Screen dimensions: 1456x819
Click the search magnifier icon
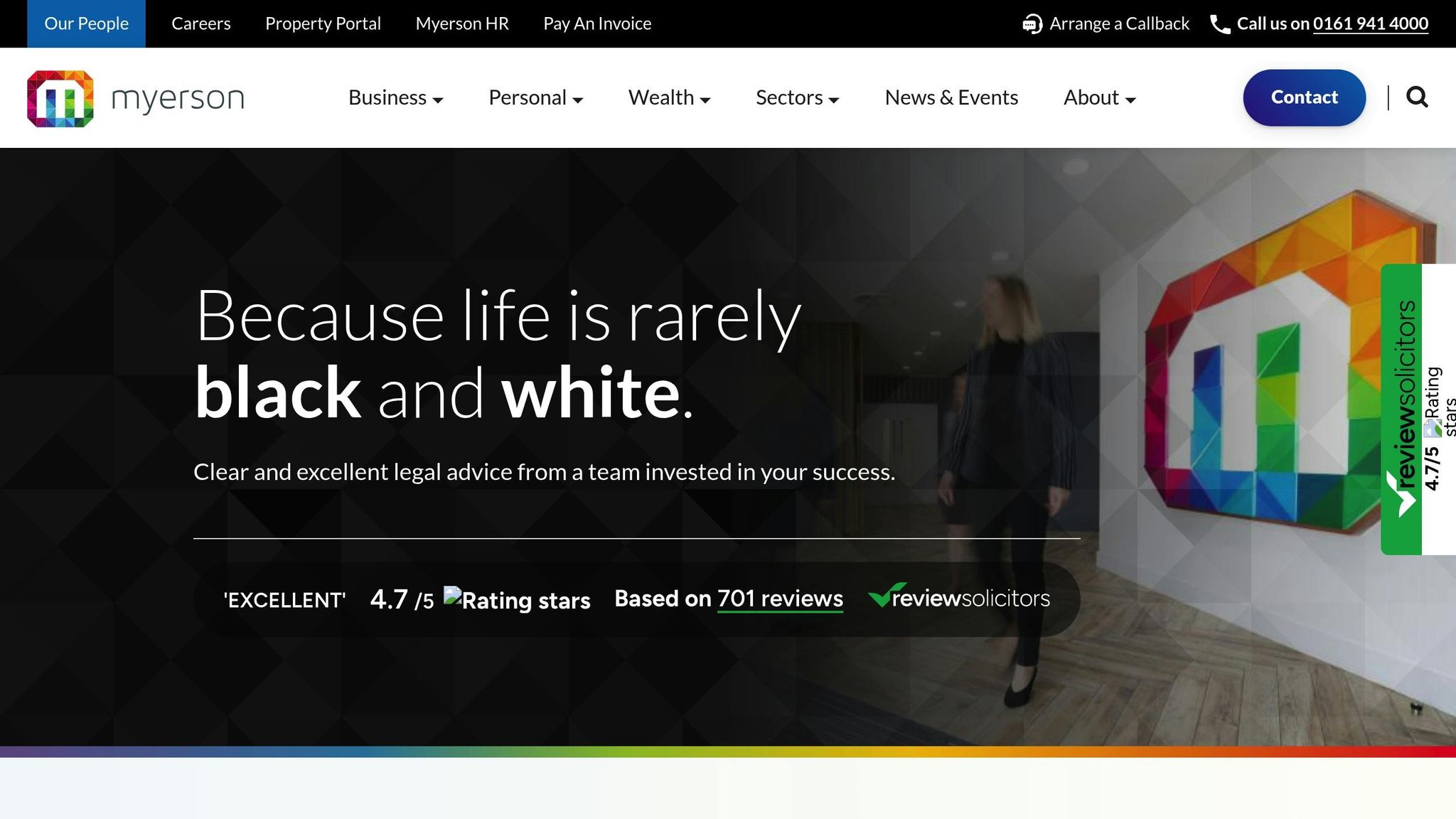1417,97
